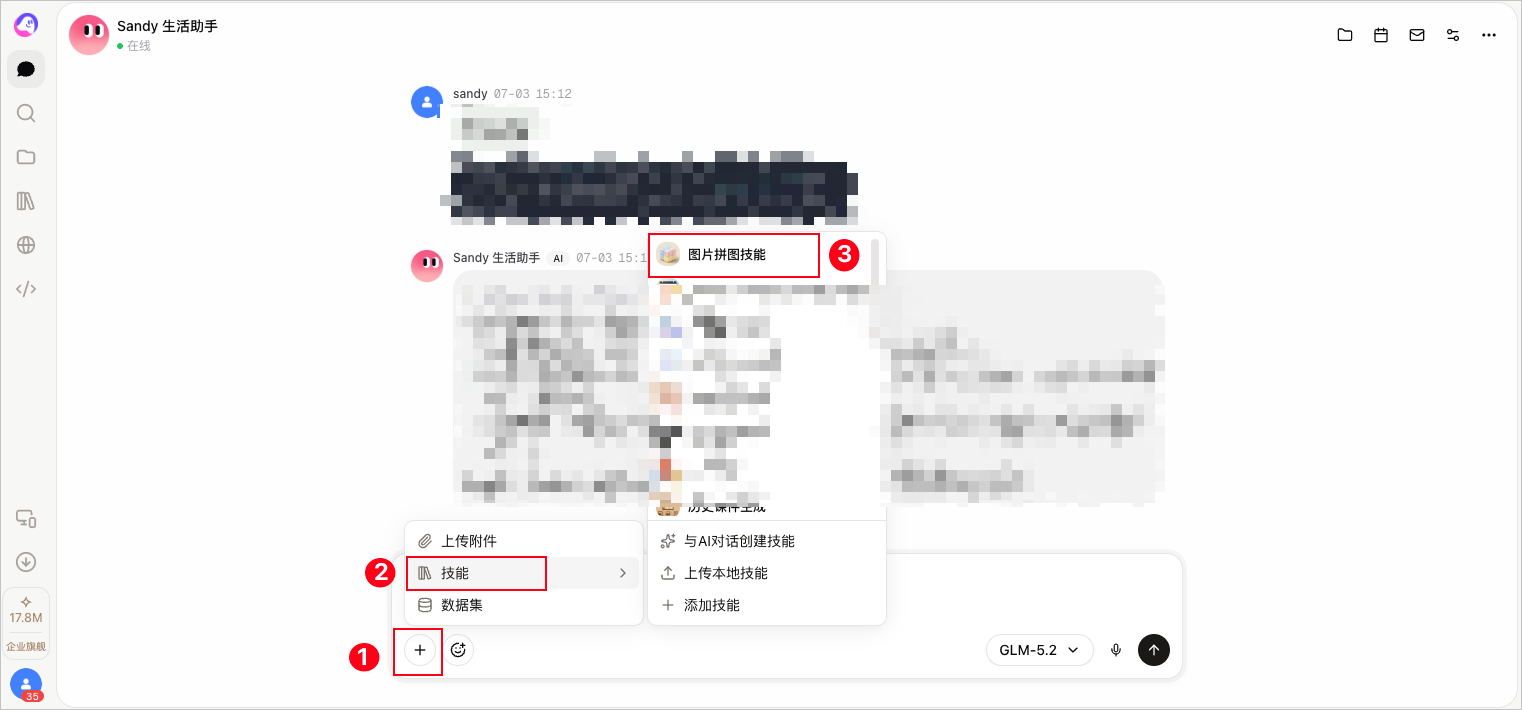Open the library books sidebar icon
Screen dimensions: 1522x710
[x=26, y=201]
